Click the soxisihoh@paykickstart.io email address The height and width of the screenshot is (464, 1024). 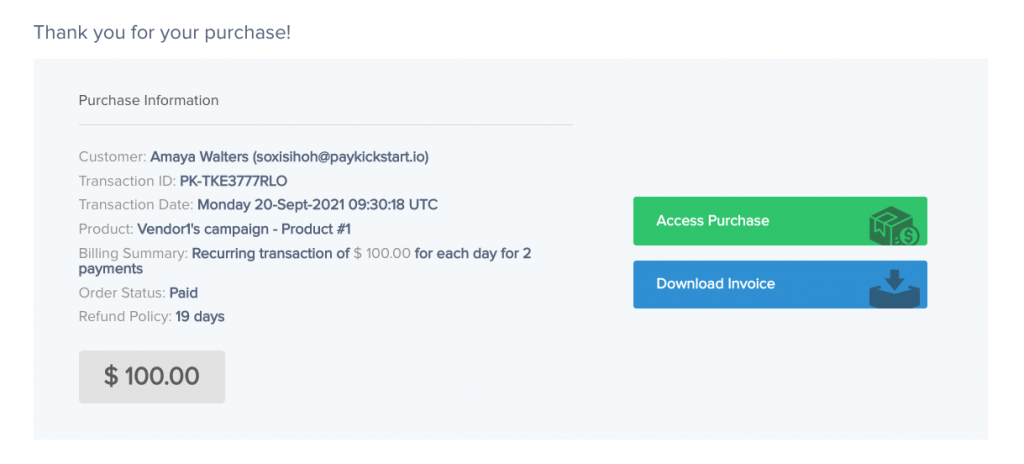pyautogui.click(x=340, y=157)
